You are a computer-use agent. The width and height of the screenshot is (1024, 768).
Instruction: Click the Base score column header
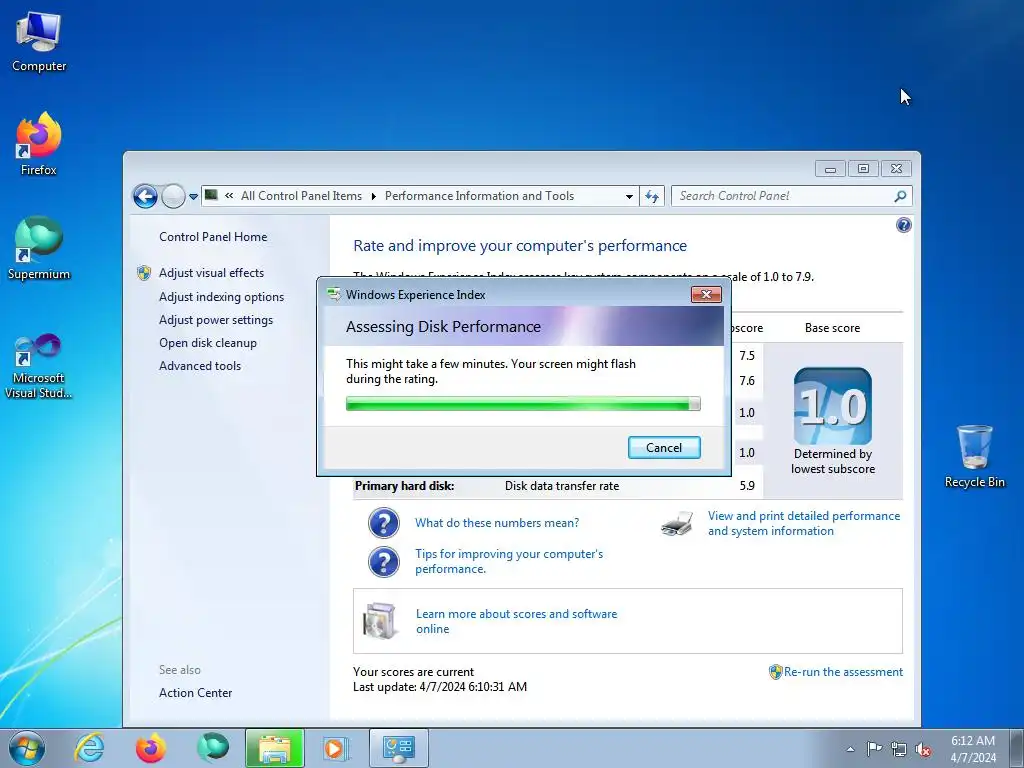[x=833, y=328]
